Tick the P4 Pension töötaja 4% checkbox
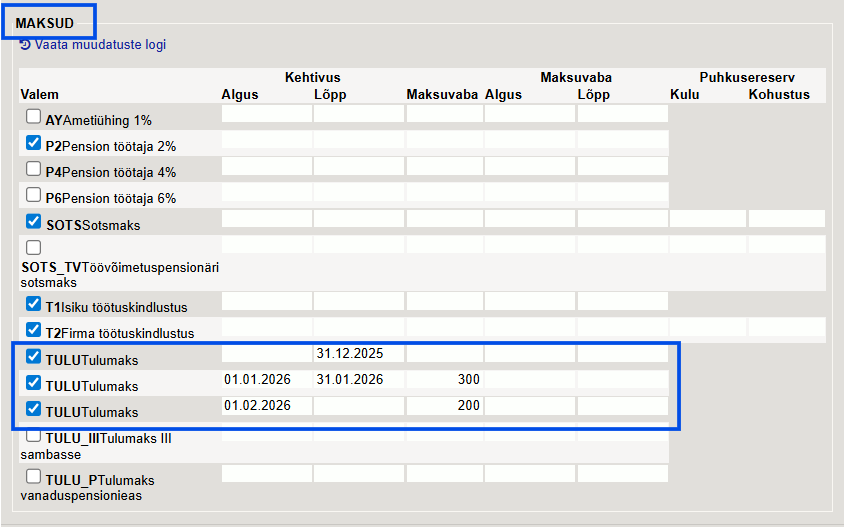Image resolution: width=844 pixels, height=527 pixels. (34, 169)
